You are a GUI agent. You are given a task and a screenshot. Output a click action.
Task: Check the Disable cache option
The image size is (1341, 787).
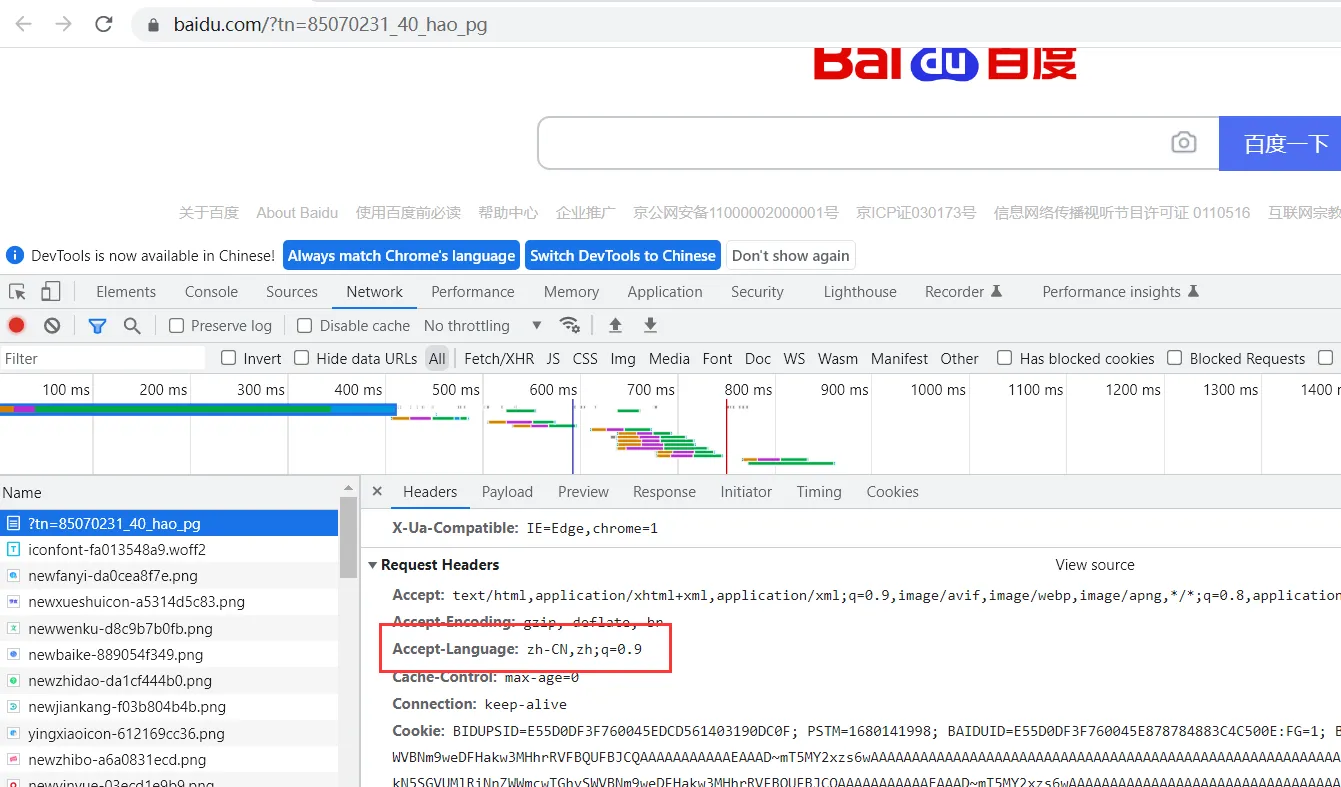[305, 326]
